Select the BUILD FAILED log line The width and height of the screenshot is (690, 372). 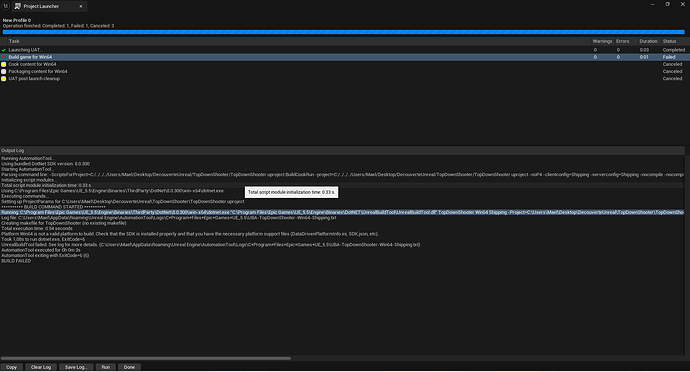16,261
